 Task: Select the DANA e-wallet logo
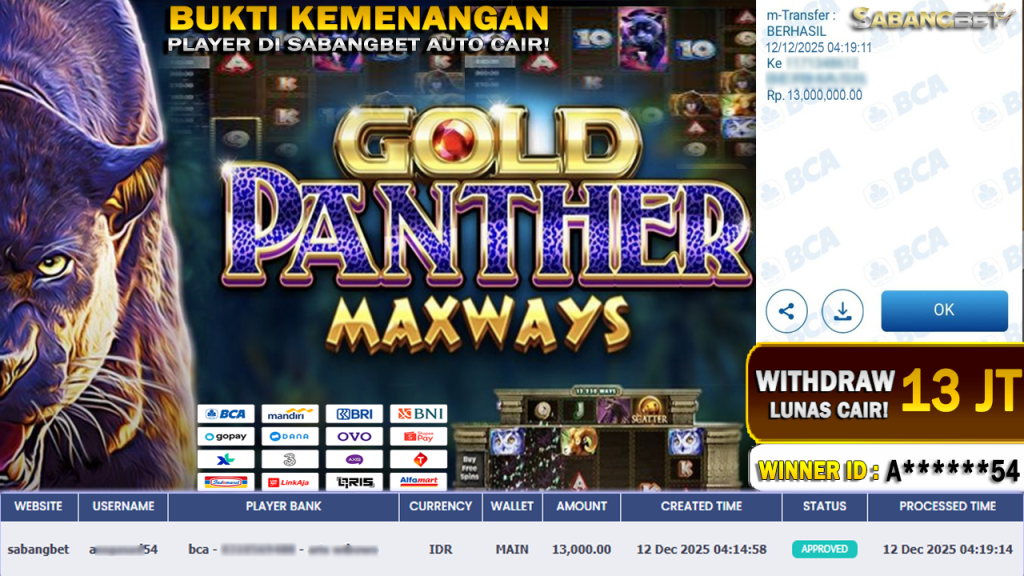pyautogui.click(x=290, y=436)
